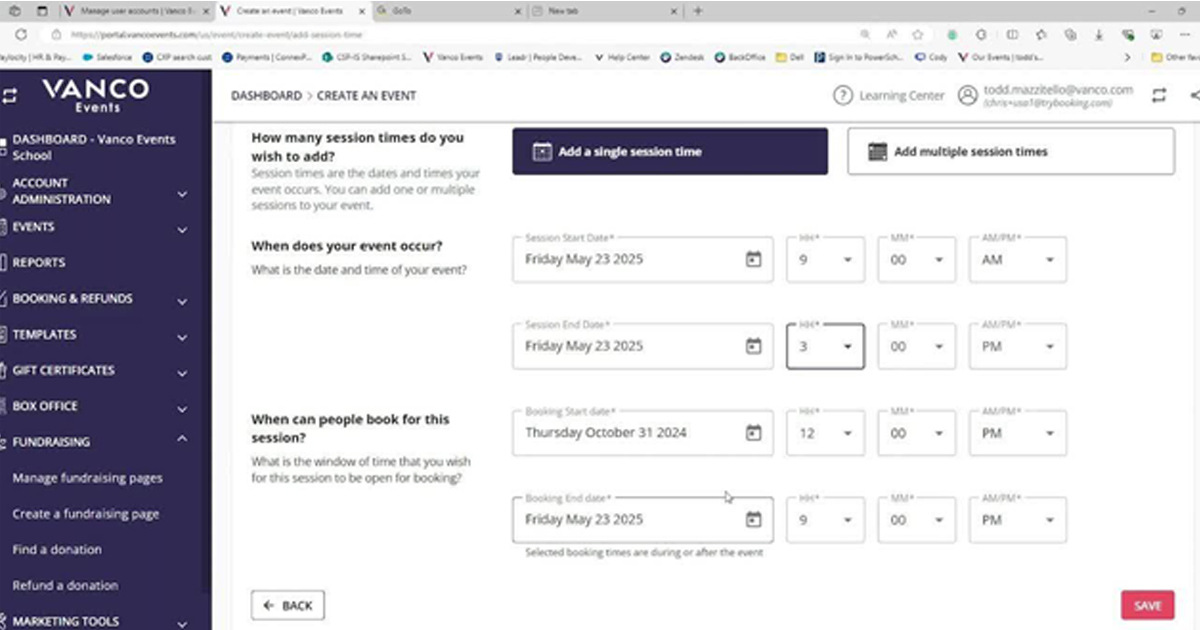Screen dimensions: 1200x630
Task: Select Add multiple session times
Action: pos(1010,152)
